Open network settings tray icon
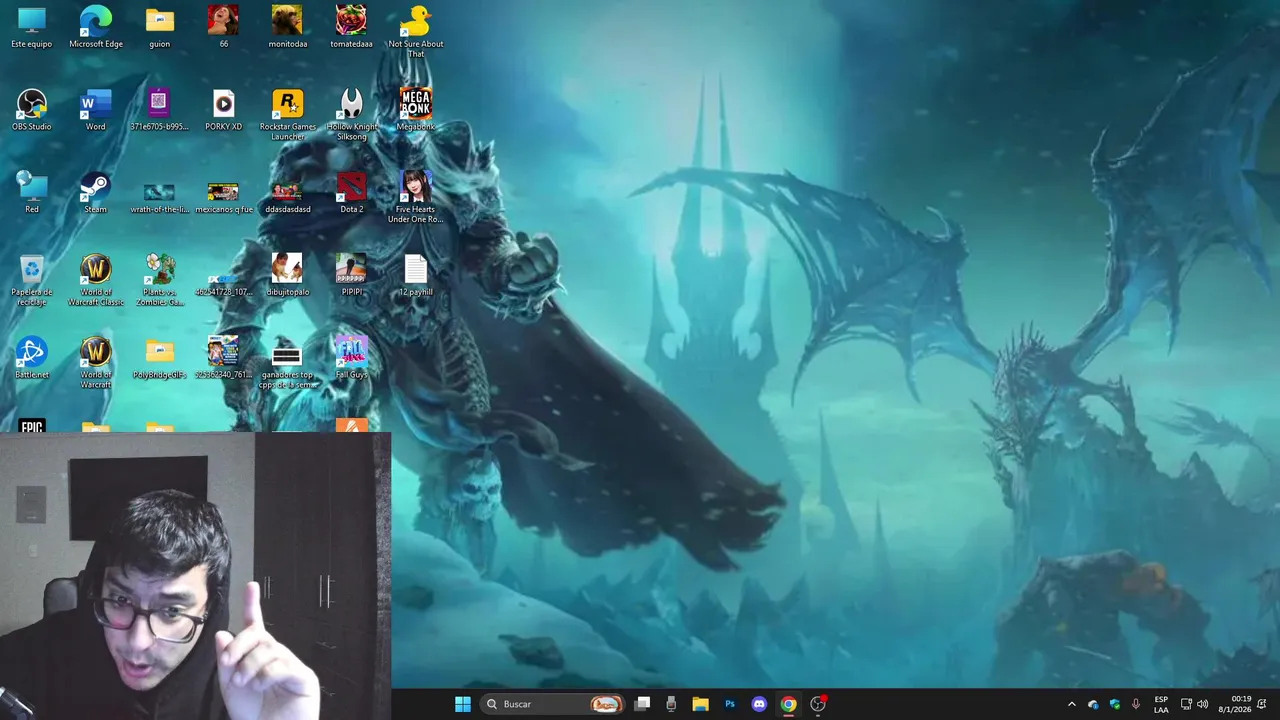 point(1186,704)
